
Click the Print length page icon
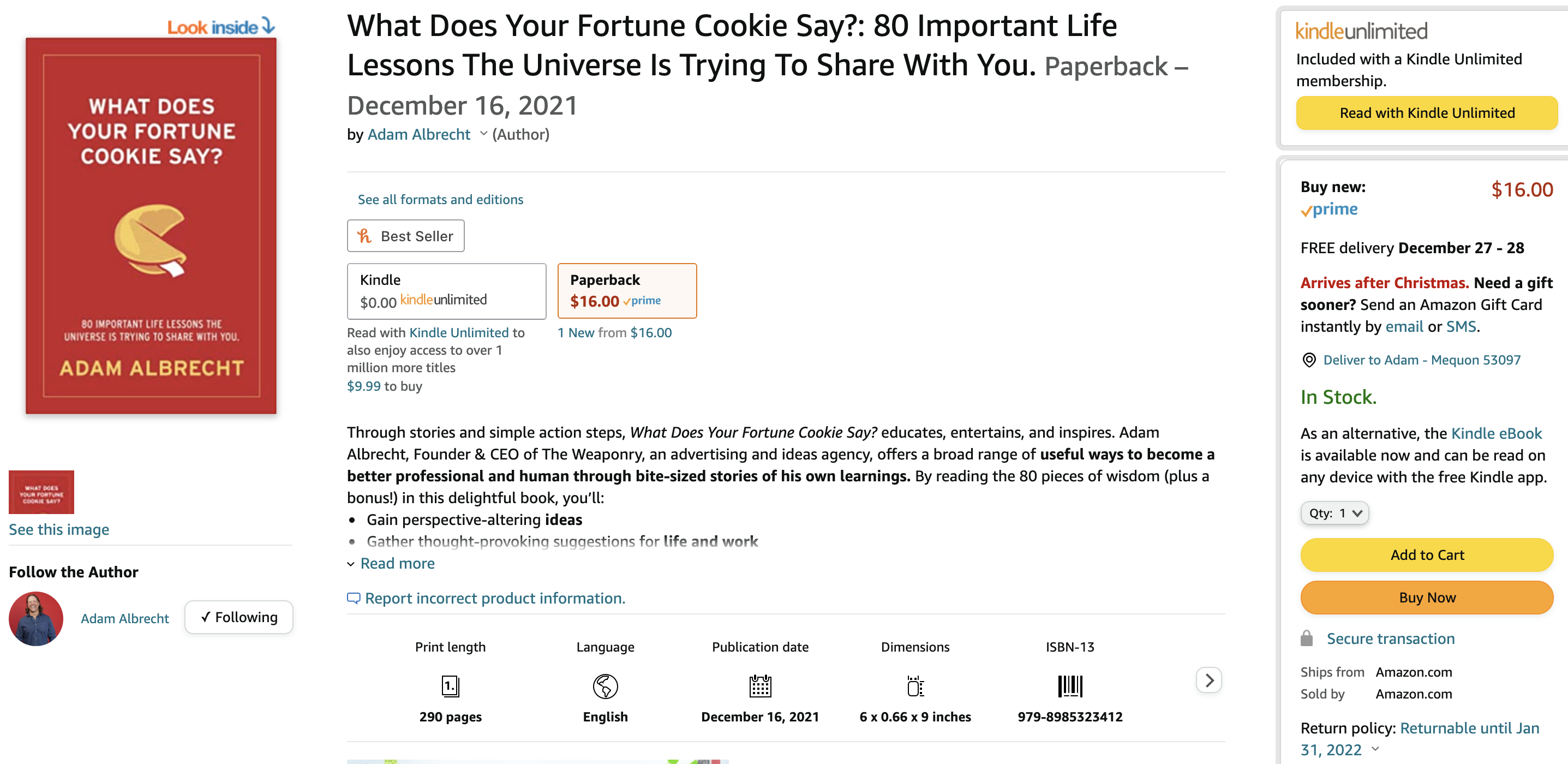450,686
